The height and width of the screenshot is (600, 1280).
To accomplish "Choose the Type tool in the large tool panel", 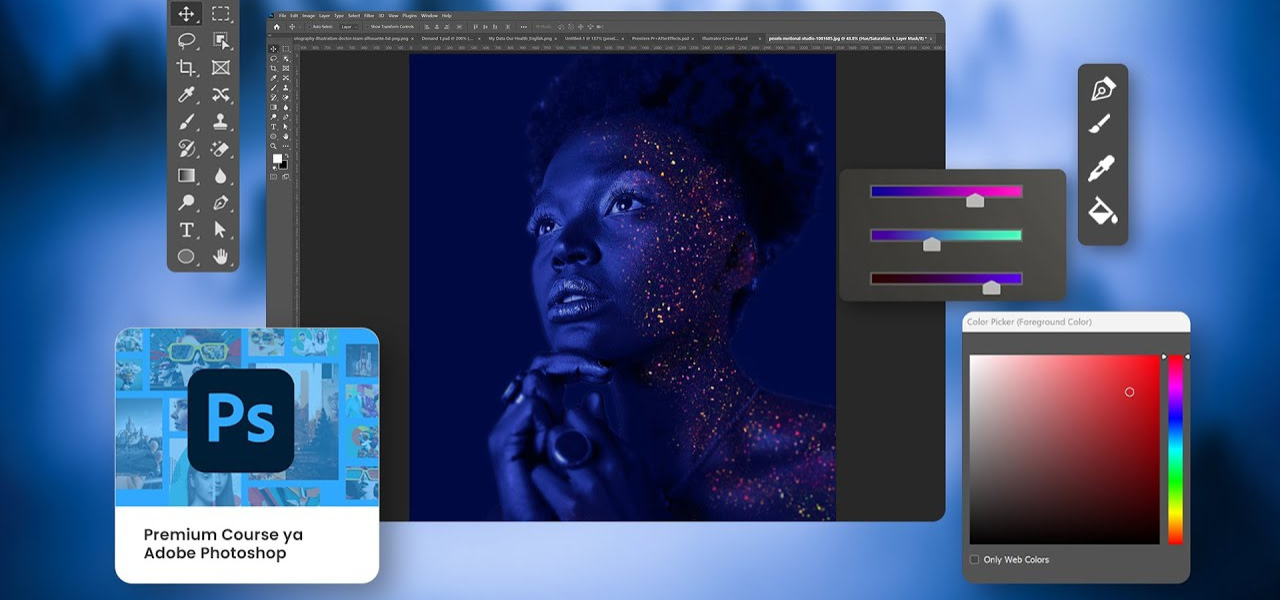I will pos(186,230).
